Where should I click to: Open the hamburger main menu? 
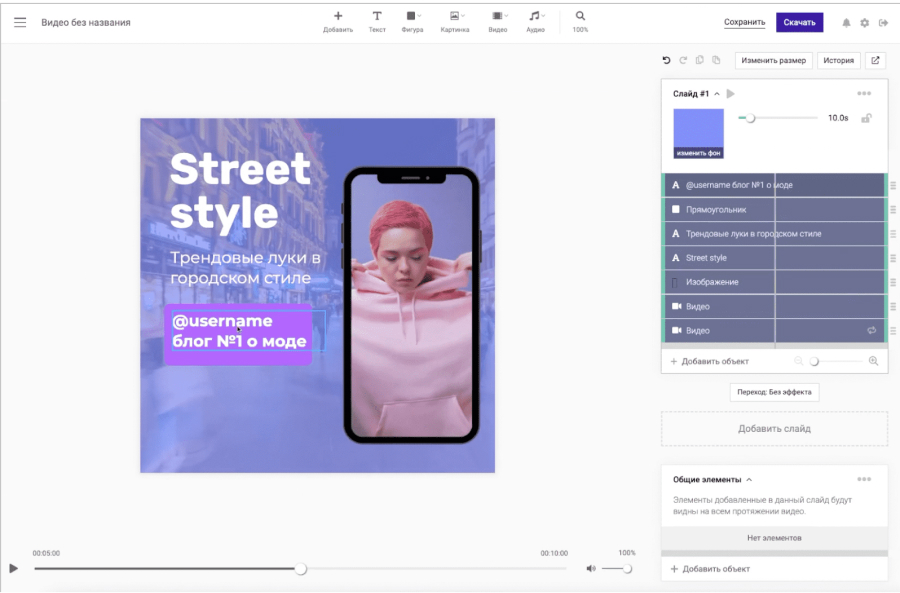(x=20, y=22)
